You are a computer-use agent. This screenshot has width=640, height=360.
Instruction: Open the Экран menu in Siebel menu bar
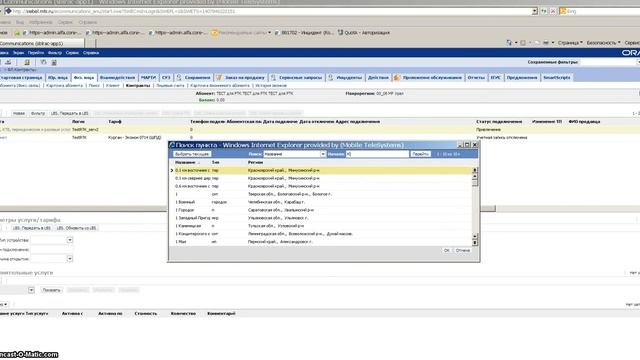pos(18,53)
